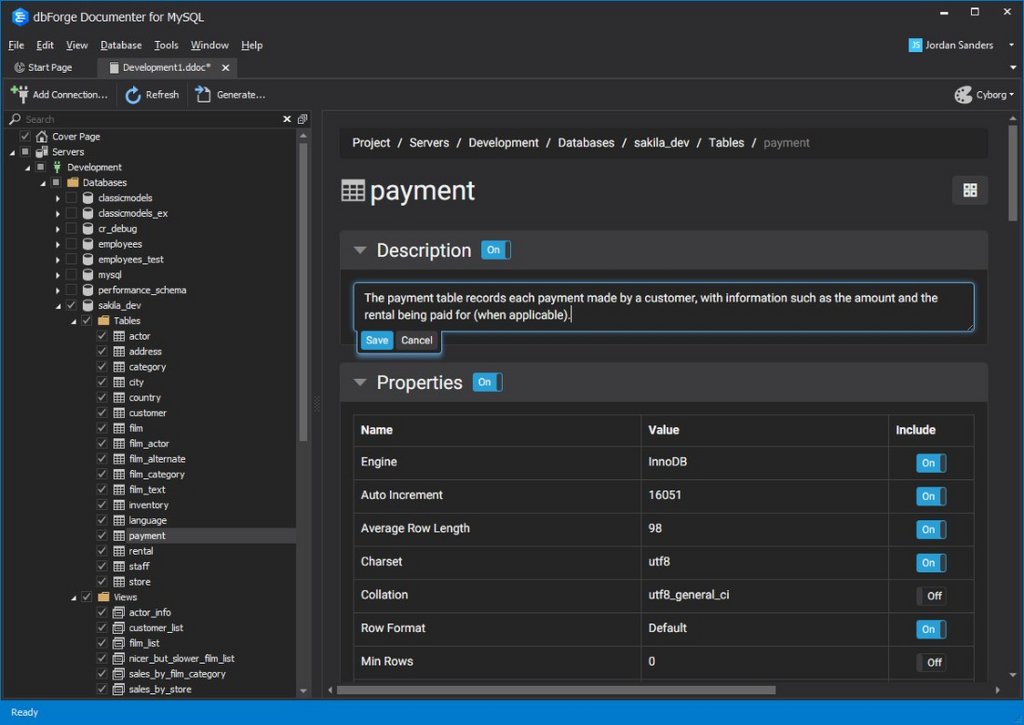Click the search magnifier icon
Image resolution: width=1024 pixels, height=725 pixels.
[15, 119]
